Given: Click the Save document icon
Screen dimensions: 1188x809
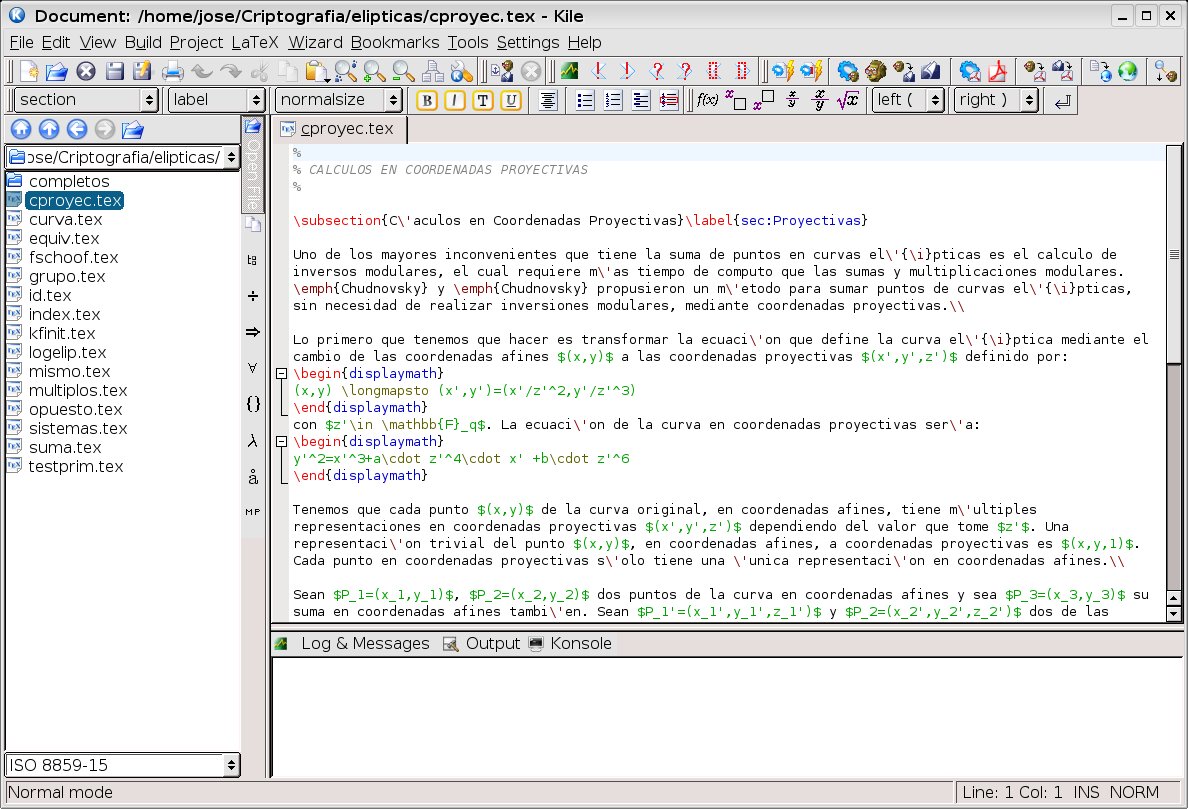Looking at the screenshot, I should [x=115, y=71].
